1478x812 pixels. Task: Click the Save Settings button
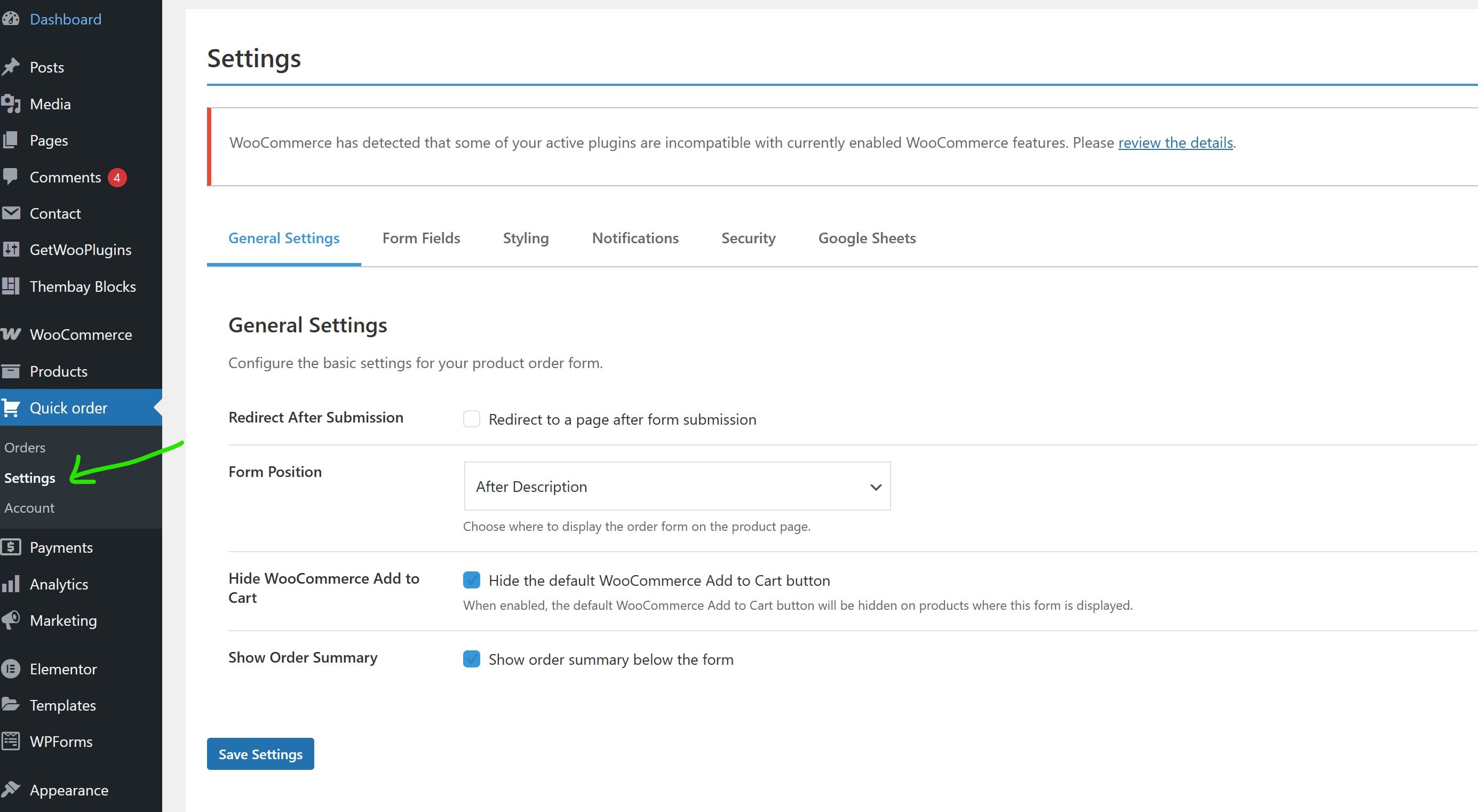click(260, 753)
